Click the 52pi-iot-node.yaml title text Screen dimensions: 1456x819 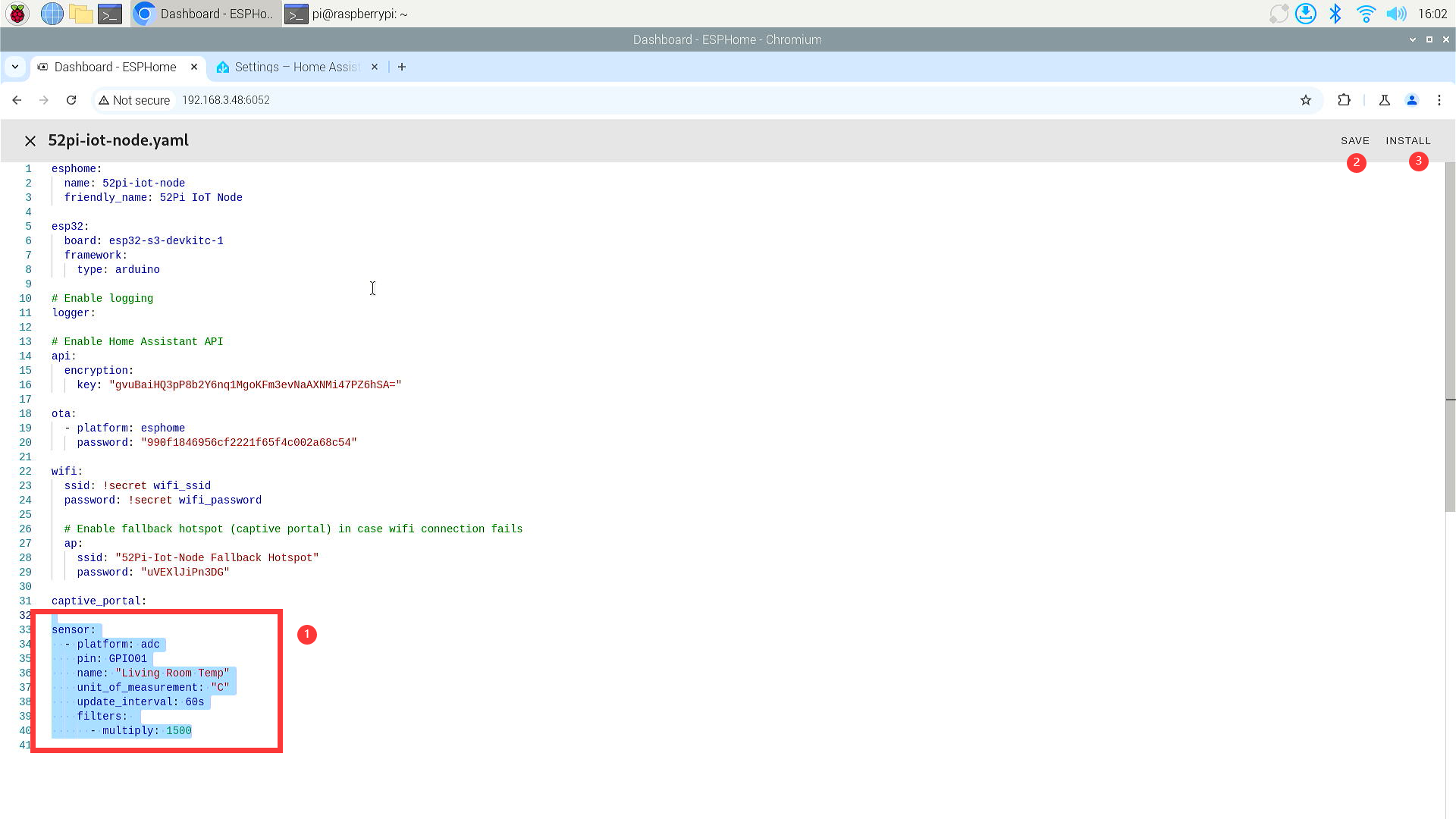coord(118,140)
